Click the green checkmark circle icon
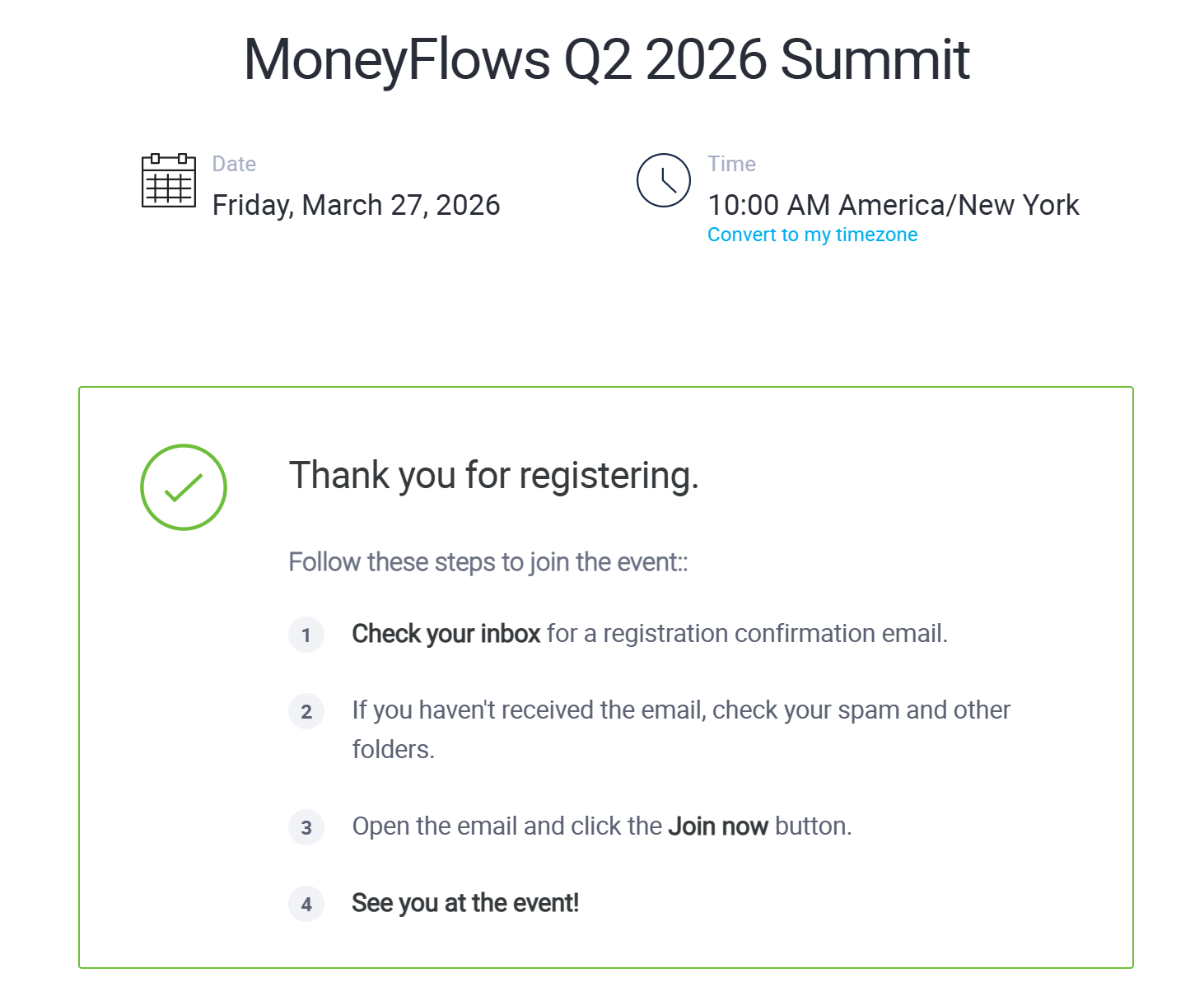The width and height of the screenshot is (1204, 996). click(184, 487)
